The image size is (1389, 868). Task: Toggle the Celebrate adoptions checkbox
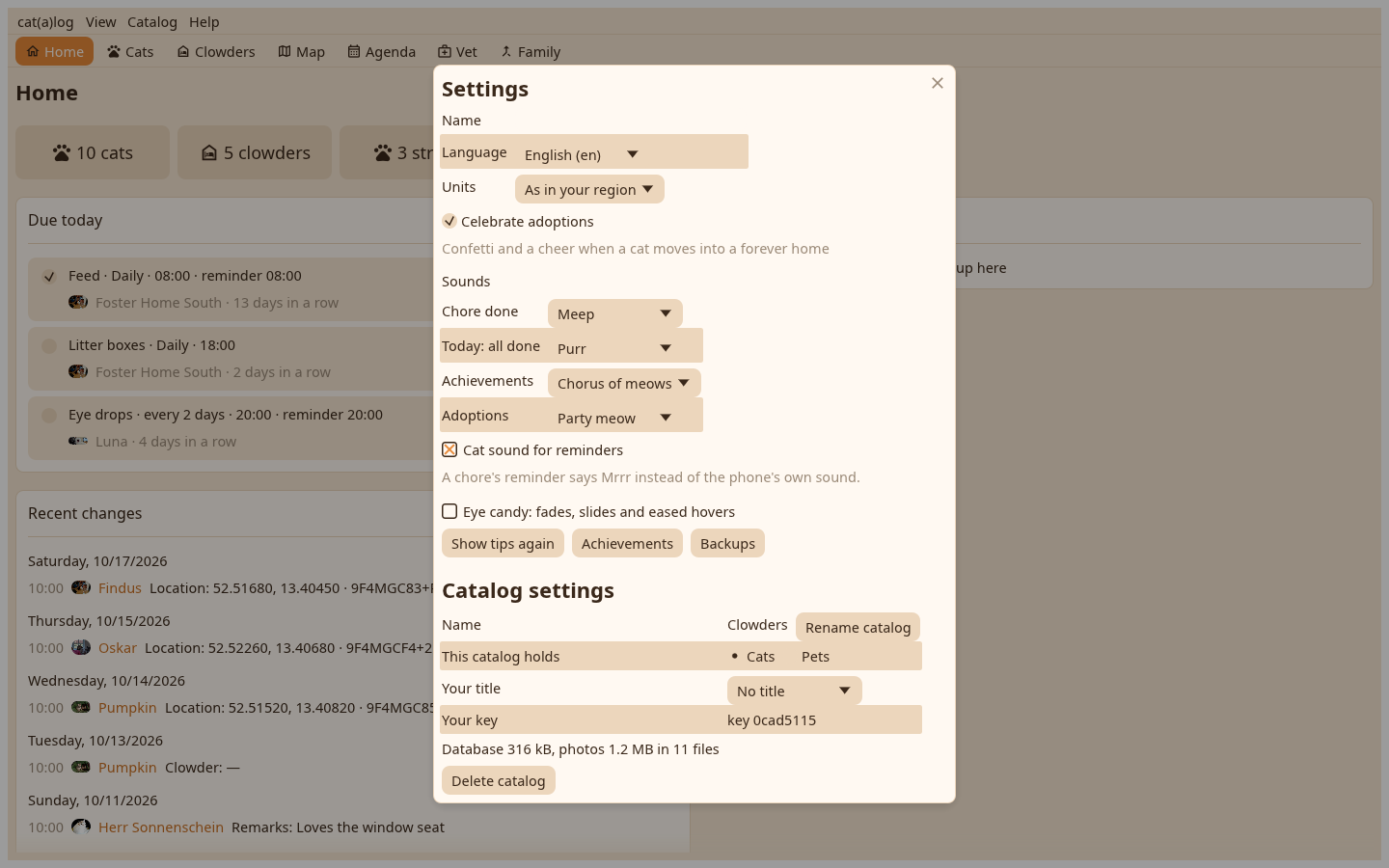click(x=449, y=221)
